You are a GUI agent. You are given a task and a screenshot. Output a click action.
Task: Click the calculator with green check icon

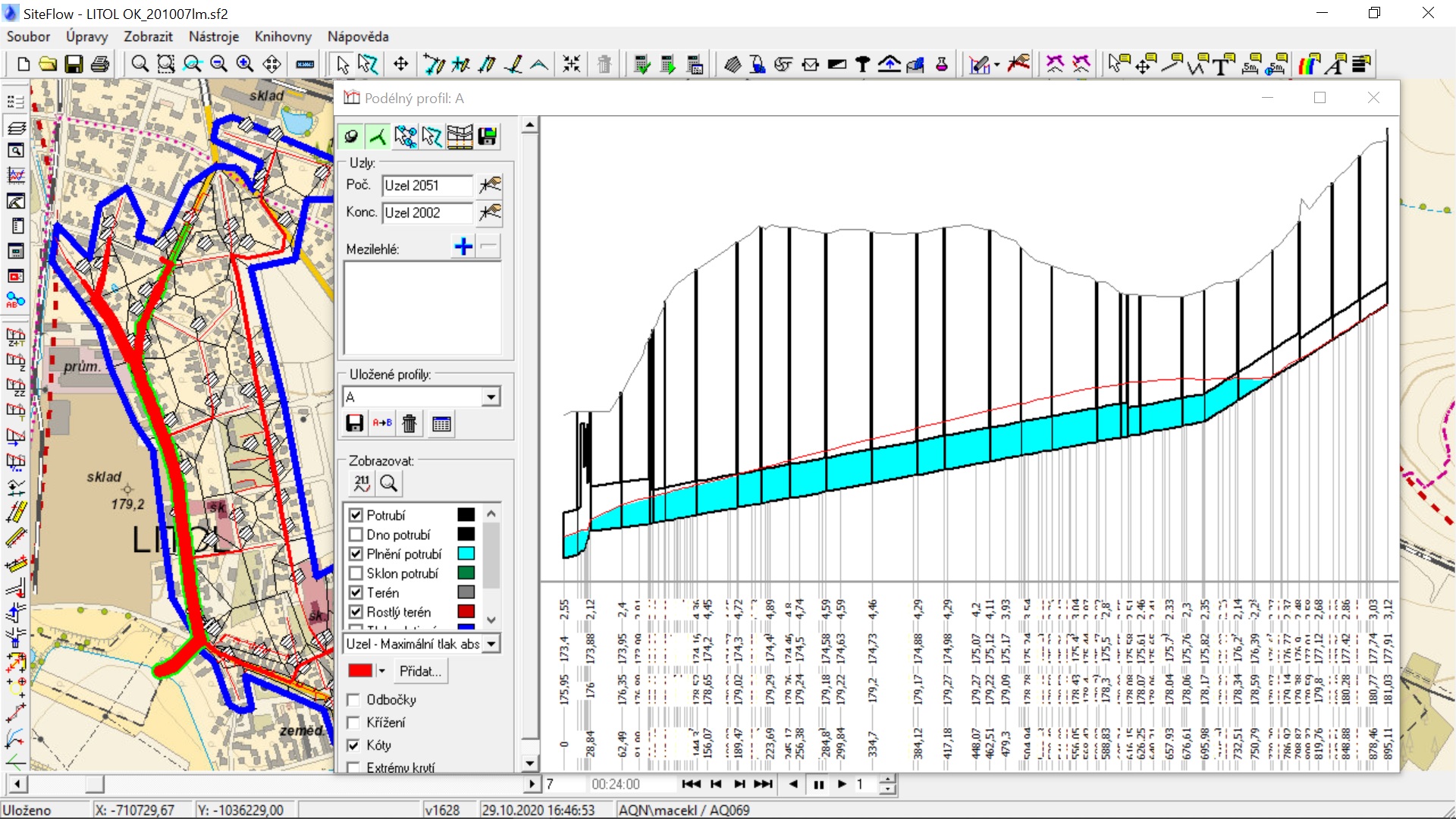642,64
